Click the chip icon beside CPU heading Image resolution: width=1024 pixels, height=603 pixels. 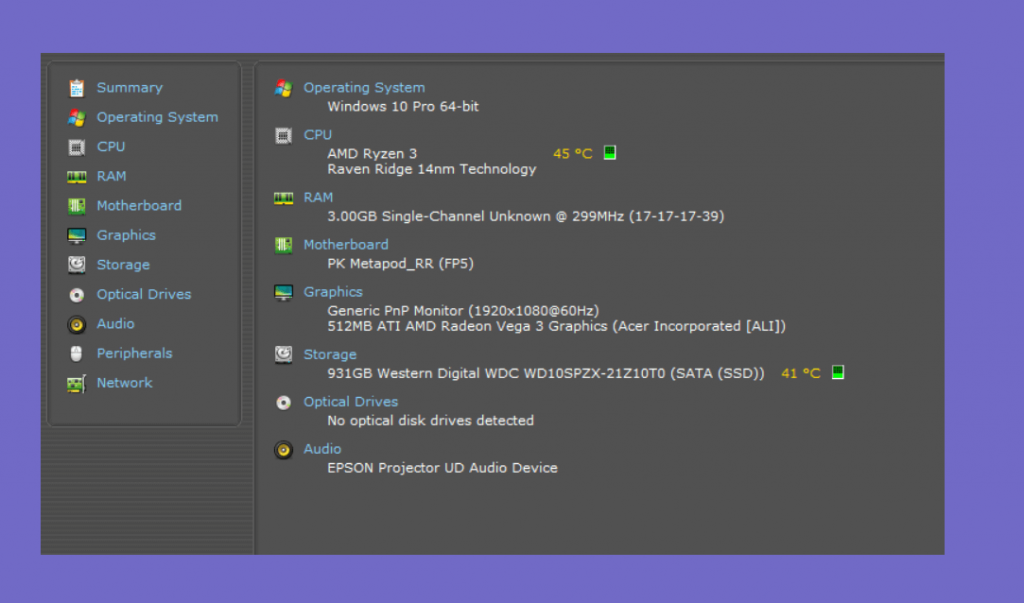(283, 135)
